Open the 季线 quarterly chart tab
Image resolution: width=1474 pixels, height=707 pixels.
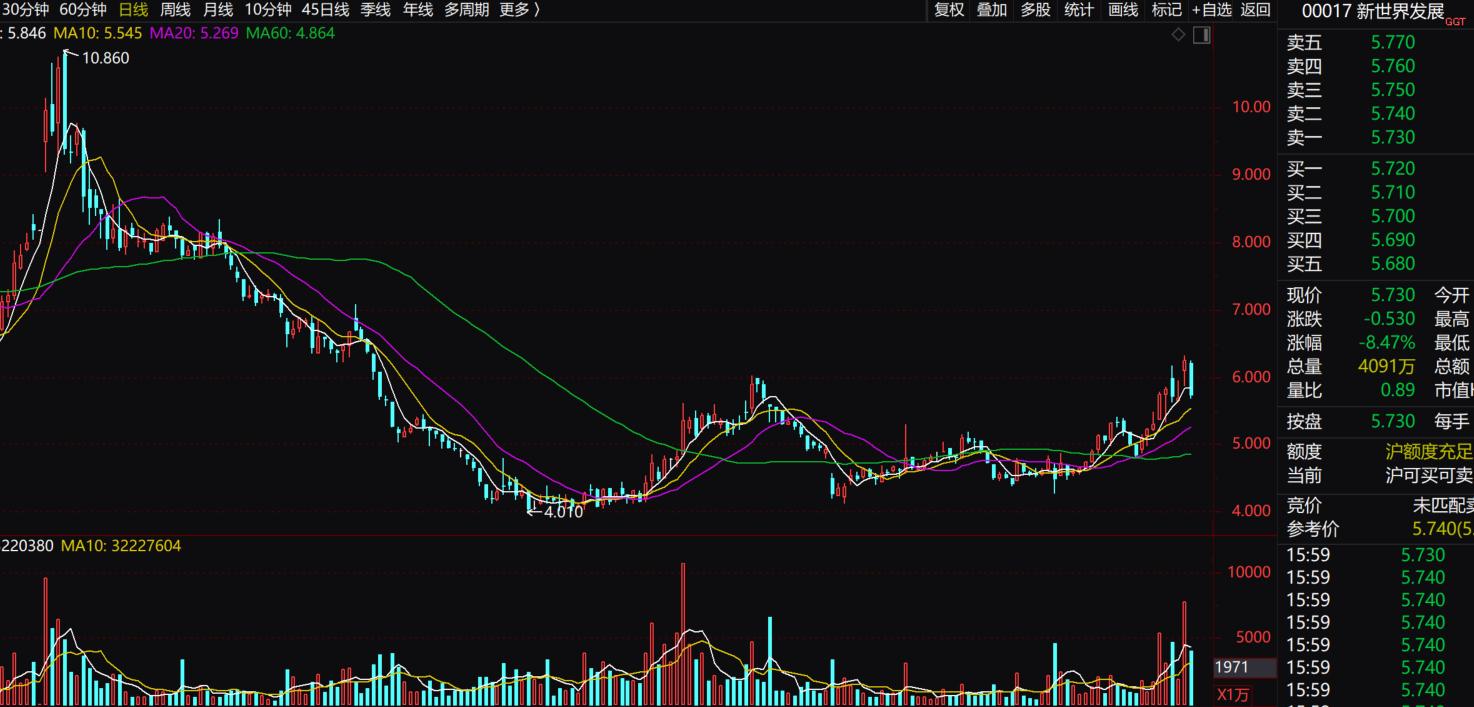pyautogui.click(x=375, y=10)
